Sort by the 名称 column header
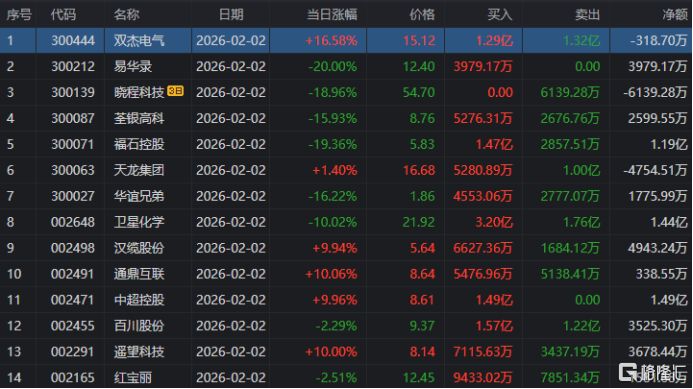 [x=126, y=15]
